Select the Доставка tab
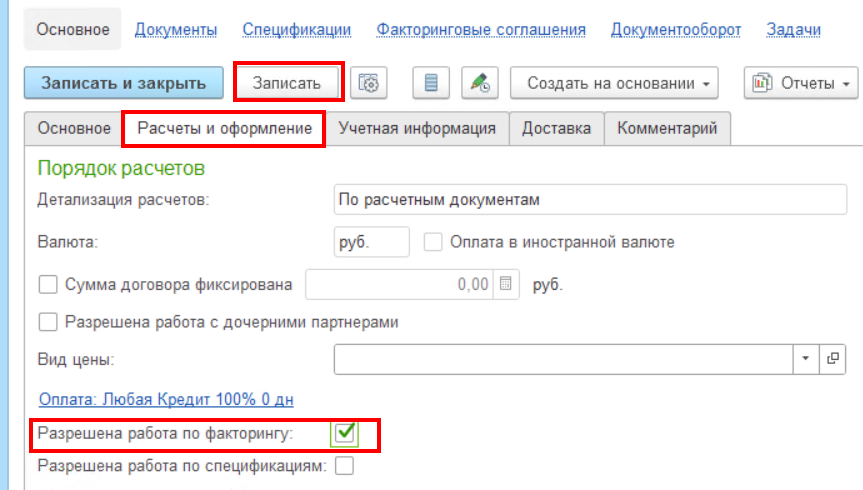 556,128
